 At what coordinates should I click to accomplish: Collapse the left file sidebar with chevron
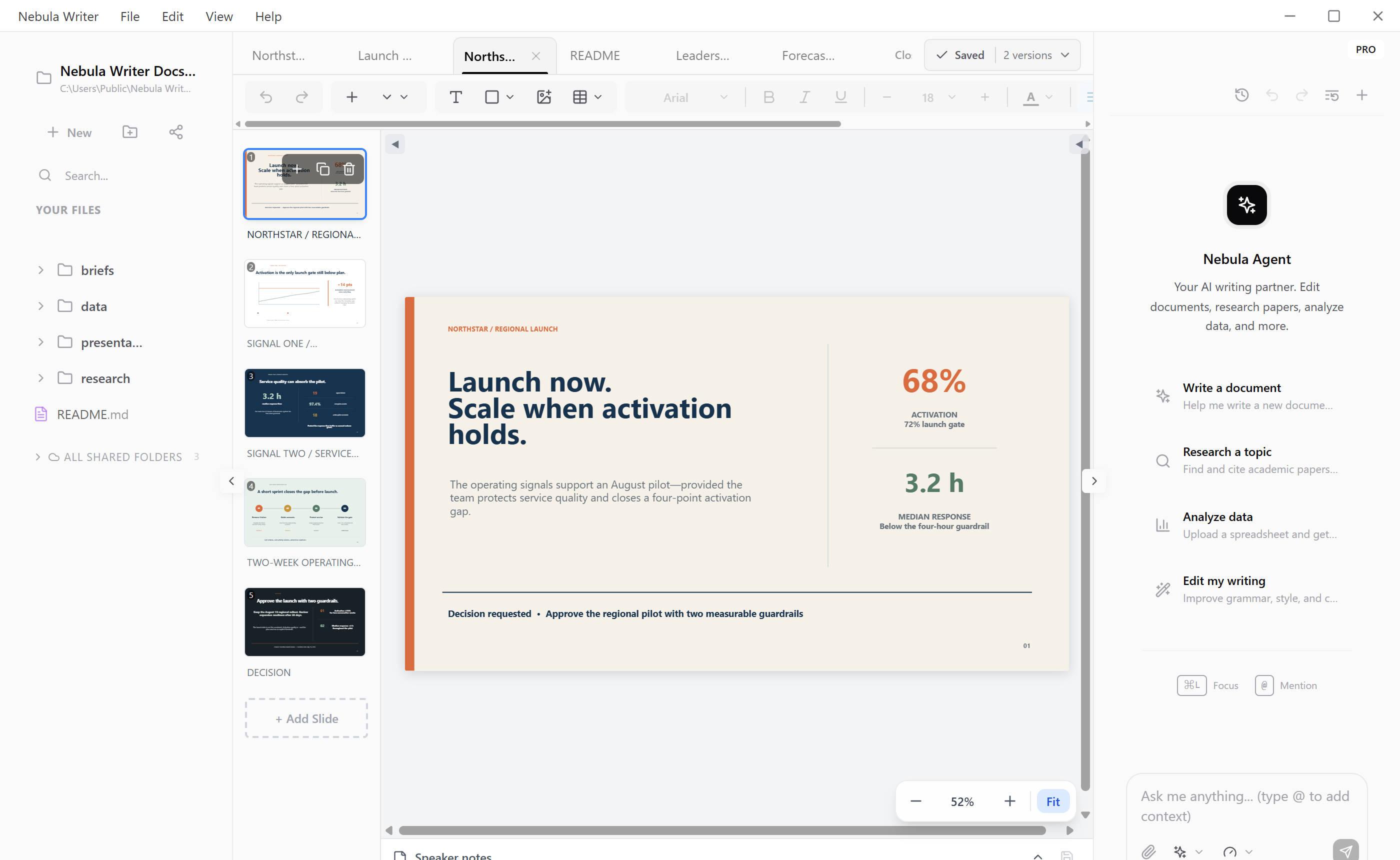click(231, 481)
